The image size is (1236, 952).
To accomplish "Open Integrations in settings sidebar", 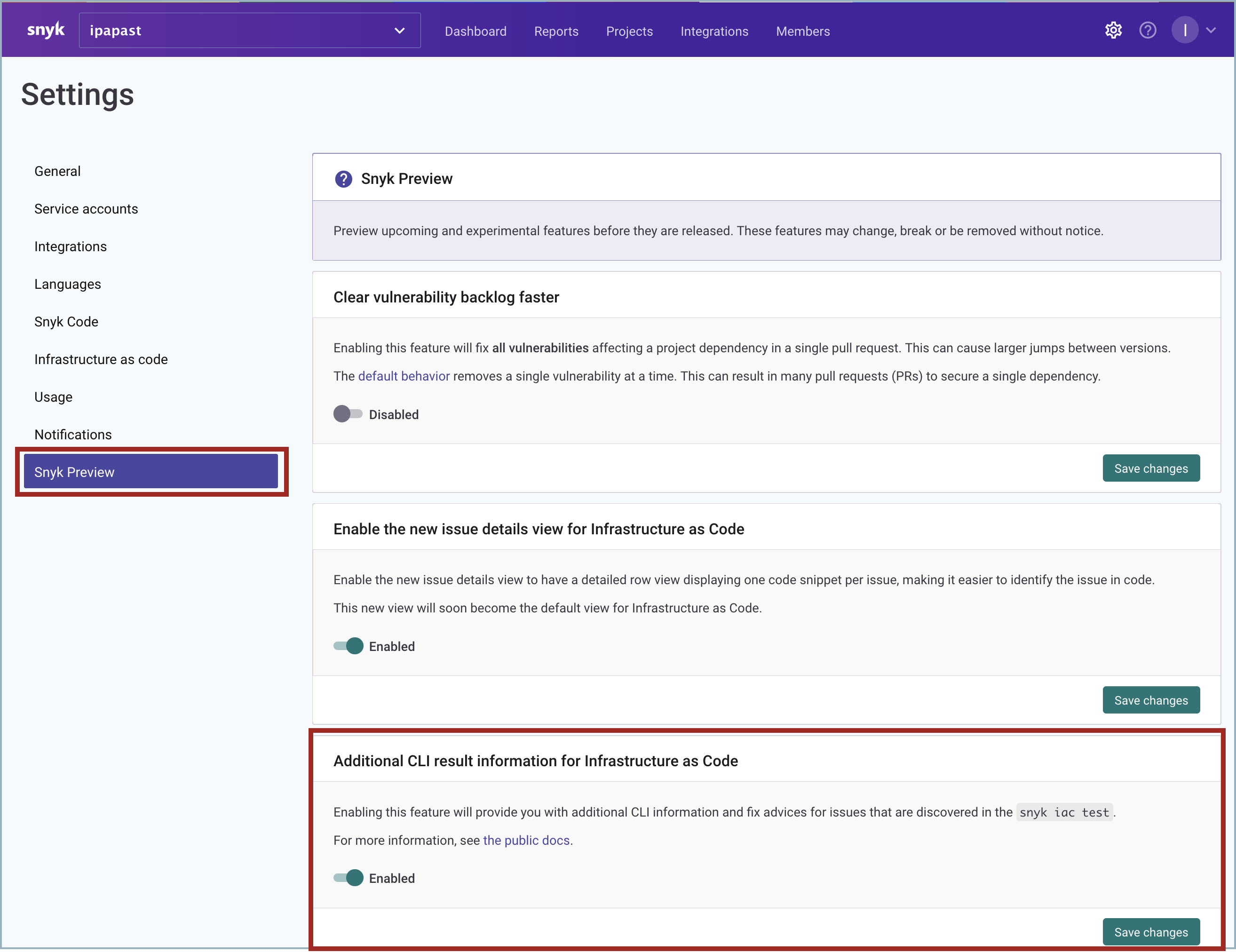I will click(70, 246).
